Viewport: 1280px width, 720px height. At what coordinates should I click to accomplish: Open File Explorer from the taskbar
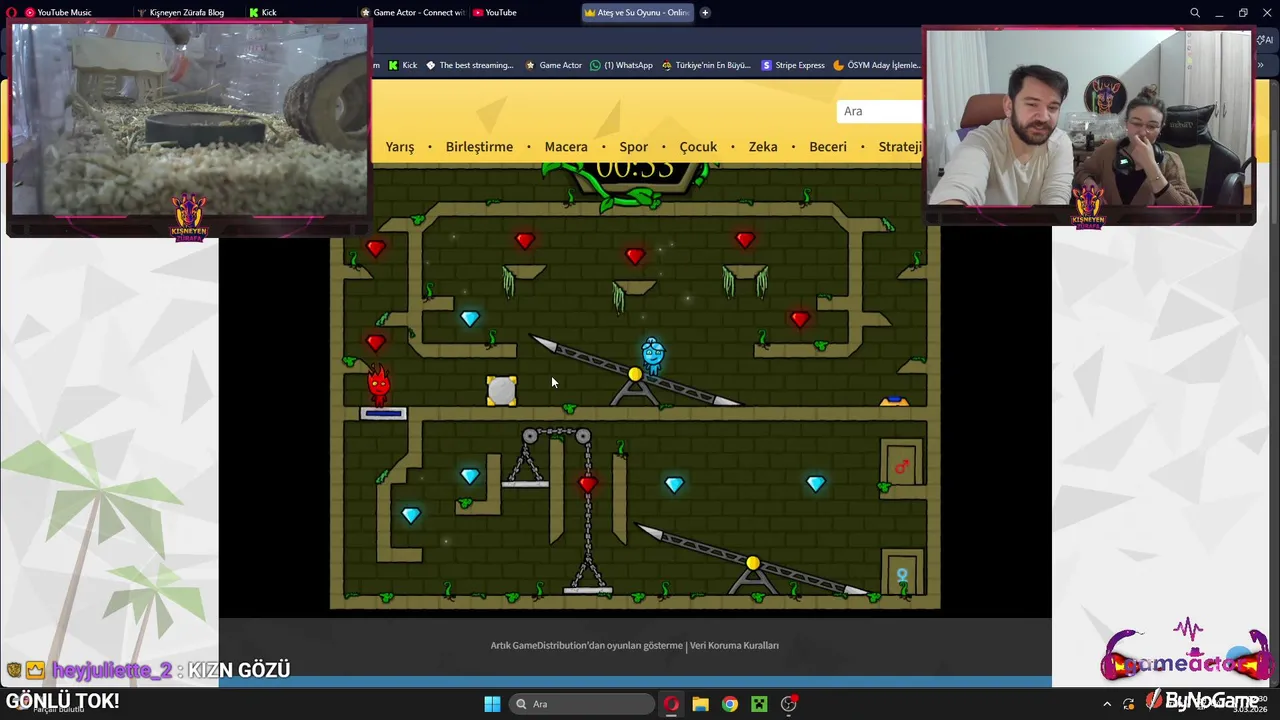700,704
